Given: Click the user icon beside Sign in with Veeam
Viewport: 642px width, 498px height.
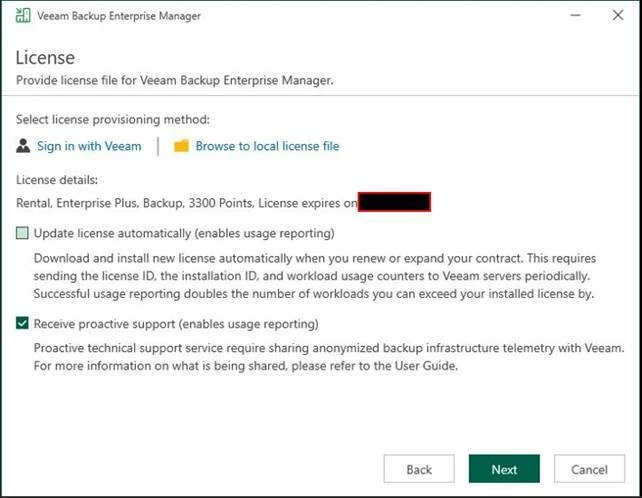Looking at the screenshot, I should [x=23, y=146].
